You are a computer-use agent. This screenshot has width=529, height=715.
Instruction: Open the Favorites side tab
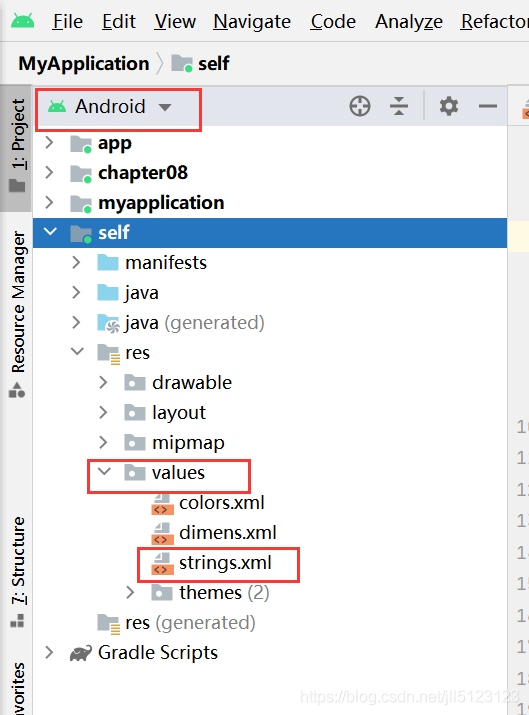17,688
